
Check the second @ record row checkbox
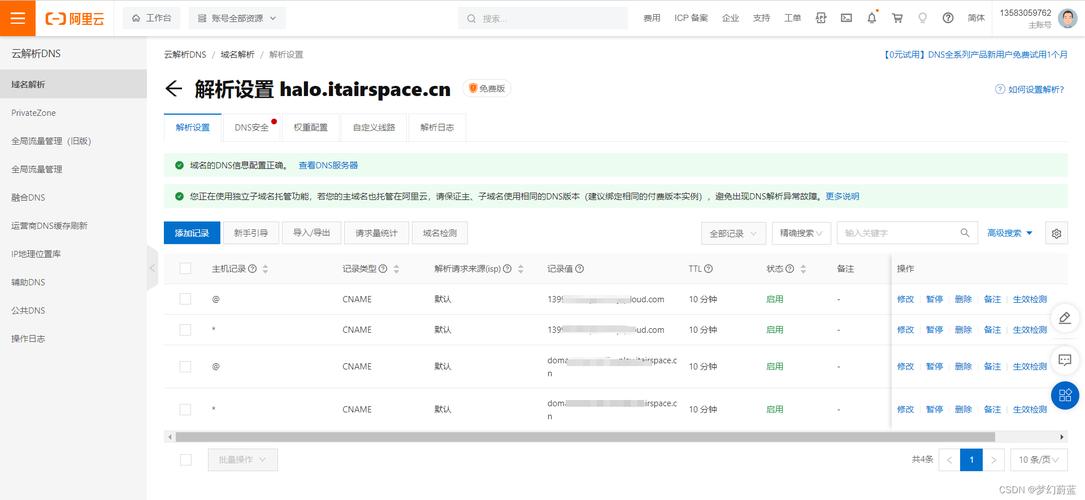pyautogui.click(x=185, y=367)
